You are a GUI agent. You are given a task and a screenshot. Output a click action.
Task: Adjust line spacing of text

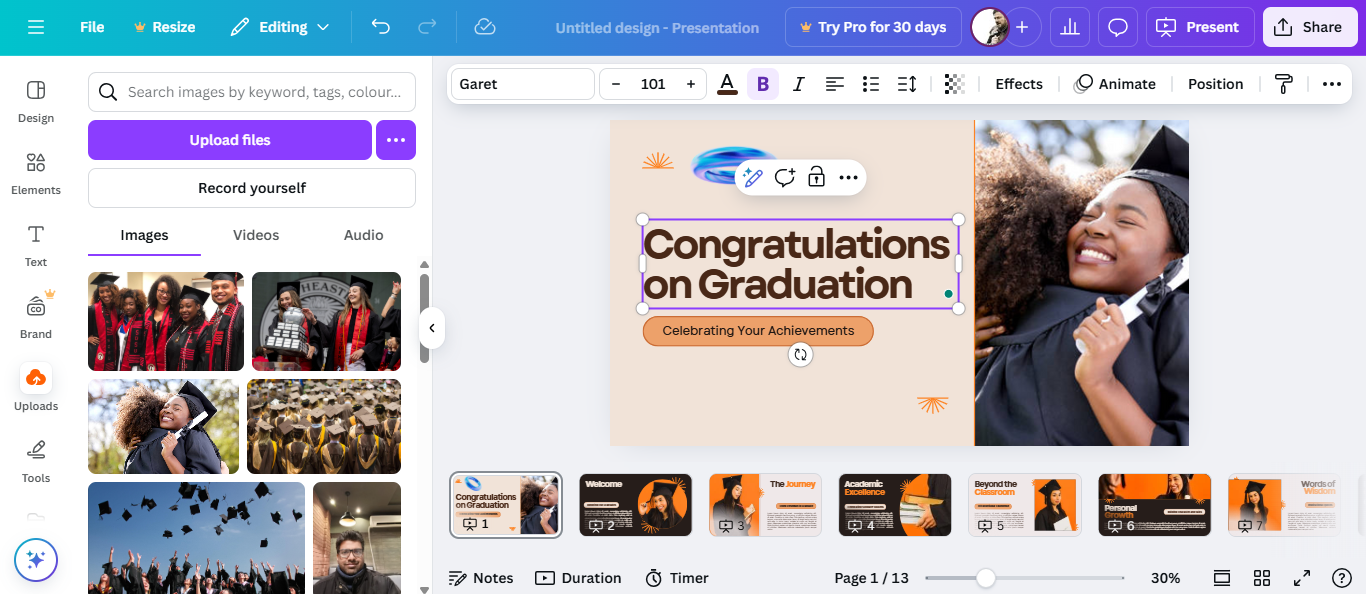pyautogui.click(x=906, y=84)
